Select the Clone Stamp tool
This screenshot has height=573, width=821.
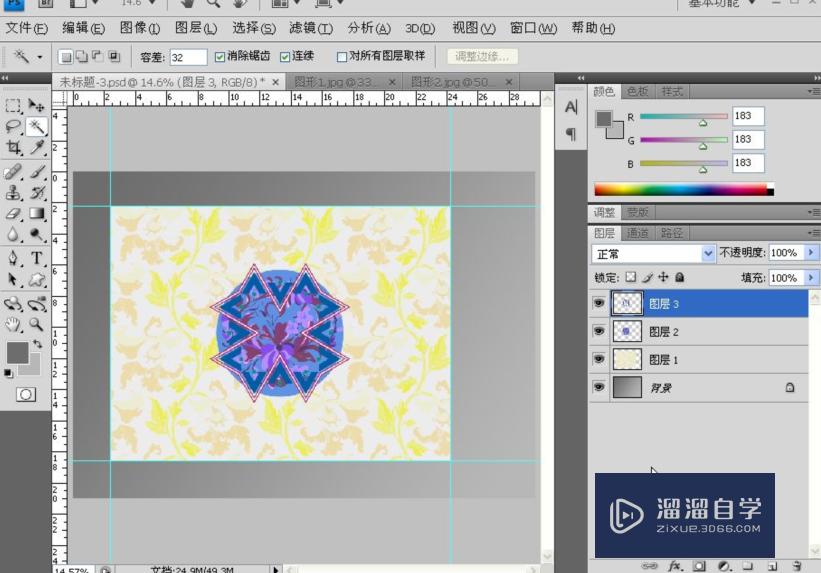point(13,192)
